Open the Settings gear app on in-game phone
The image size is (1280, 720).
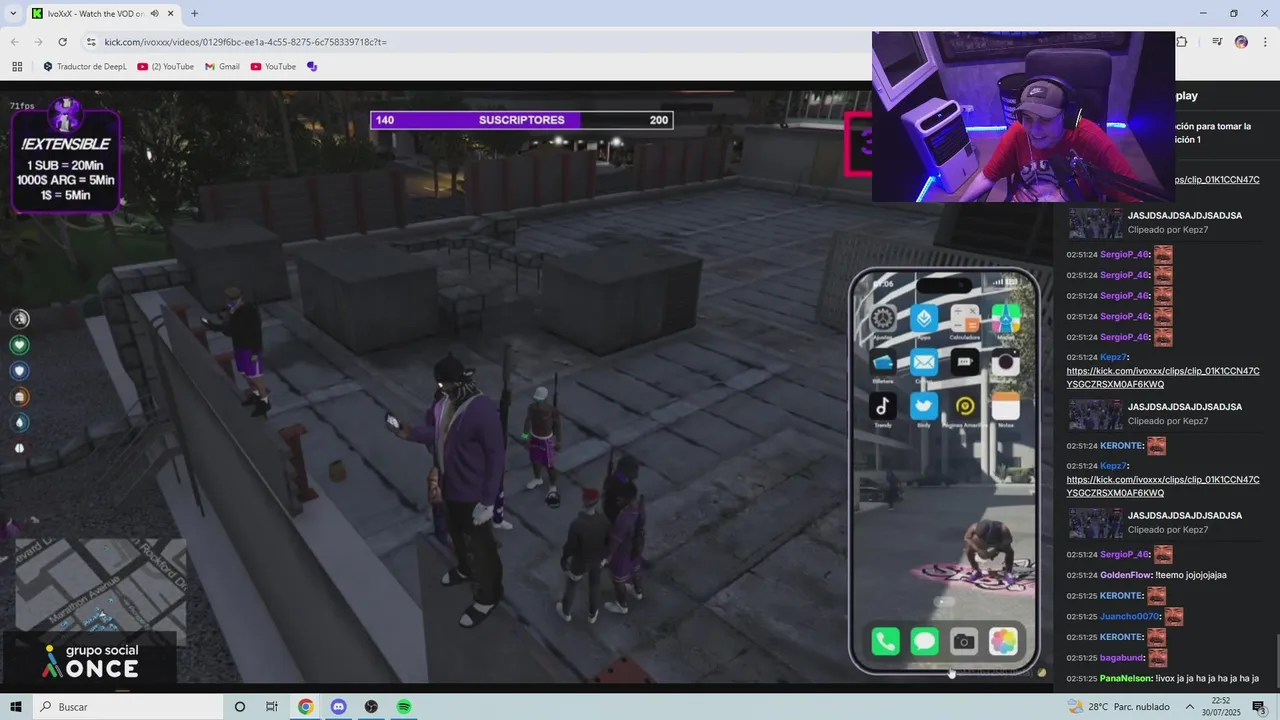[883, 319]
